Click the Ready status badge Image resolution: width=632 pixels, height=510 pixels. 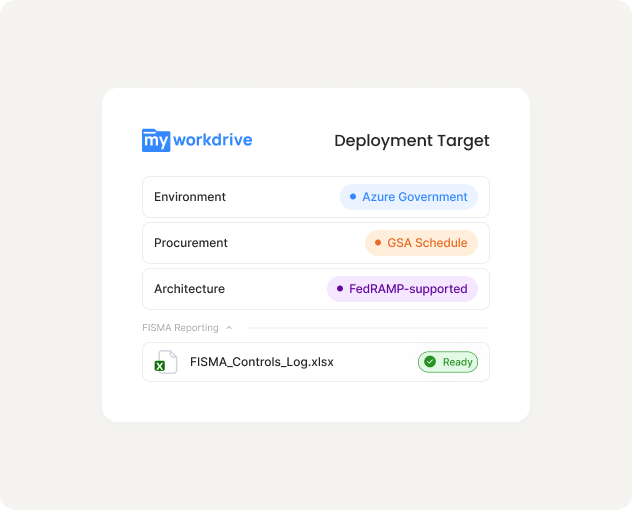(448, 362)
